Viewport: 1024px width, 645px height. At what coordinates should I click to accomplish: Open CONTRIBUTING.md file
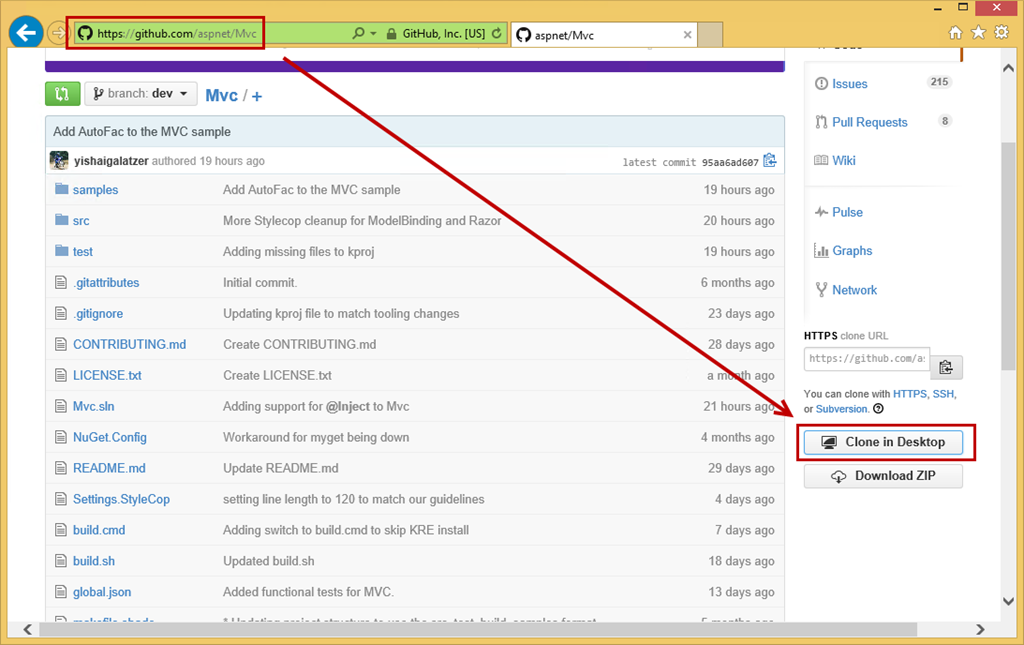(129, 345)
